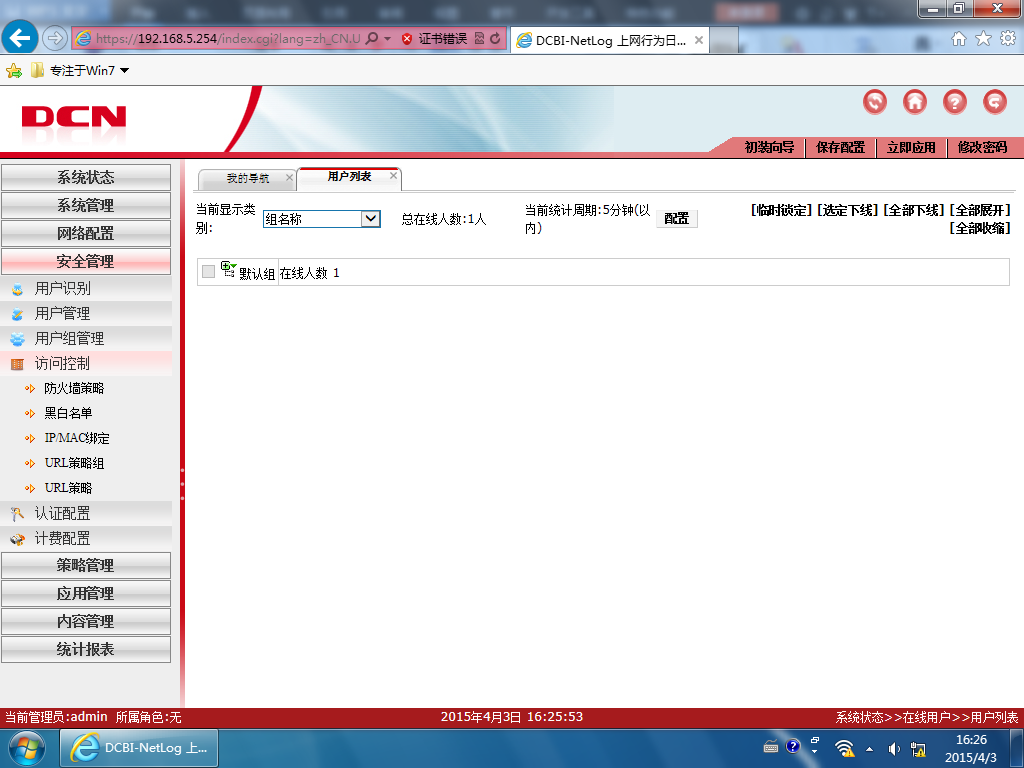Tick the checkbox beside 默认组
This screenshot has height=768, width=1024.
pyautogui.click(x=208, y=272)
